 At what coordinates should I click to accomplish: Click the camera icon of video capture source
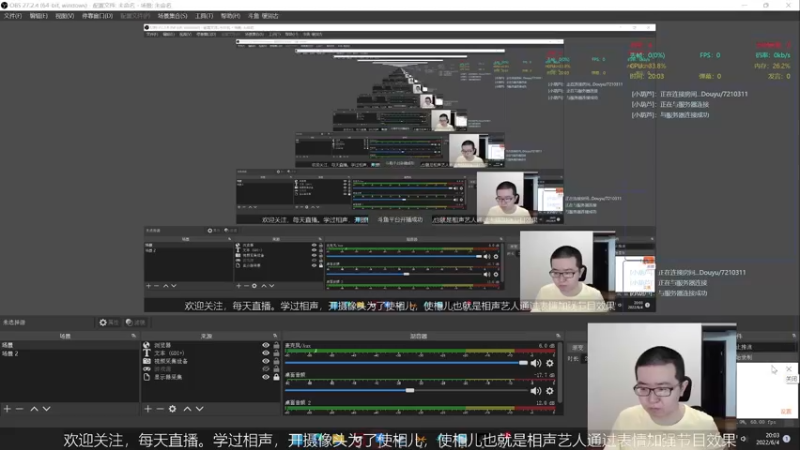tap(146, 361)
